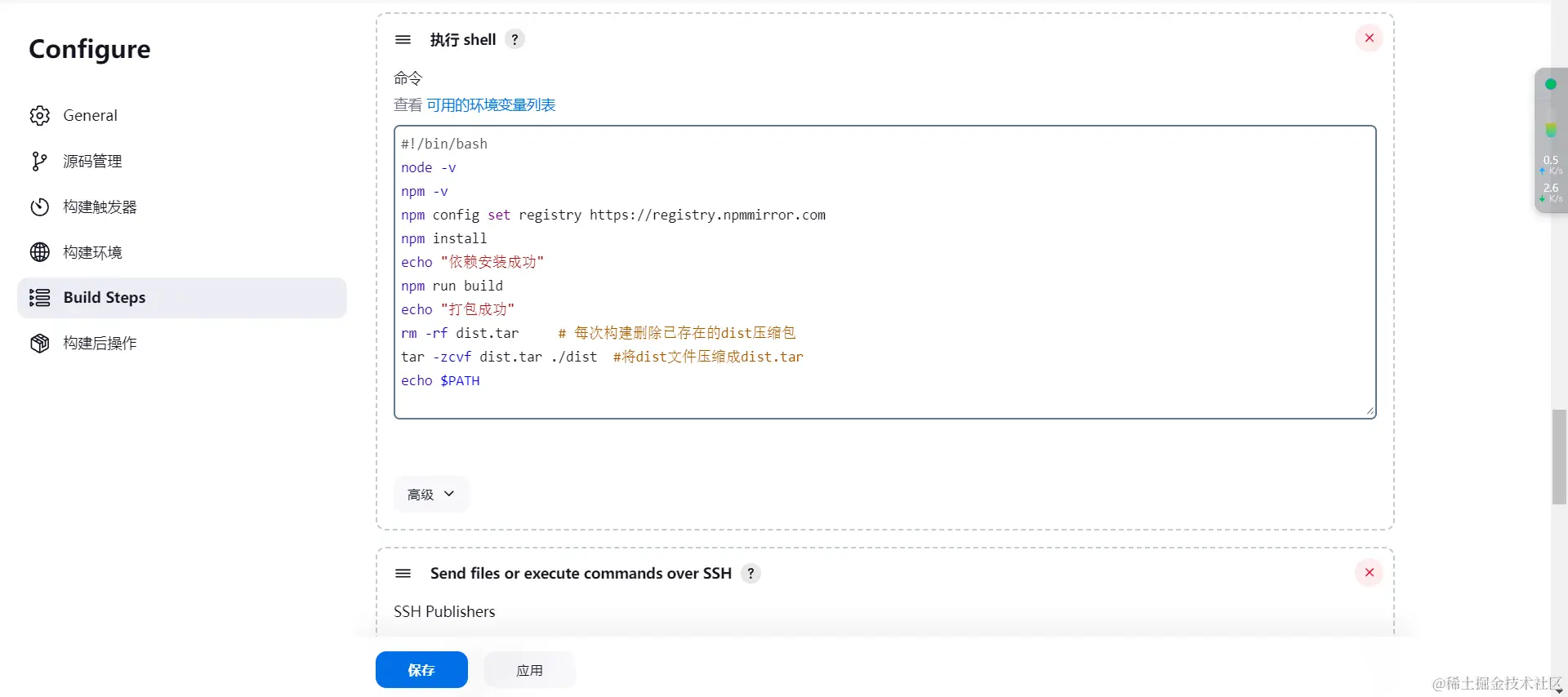Viewport: 1568px width, 697px height.
Task: Click the '#!/bin/bash' line
Action: 444,144
